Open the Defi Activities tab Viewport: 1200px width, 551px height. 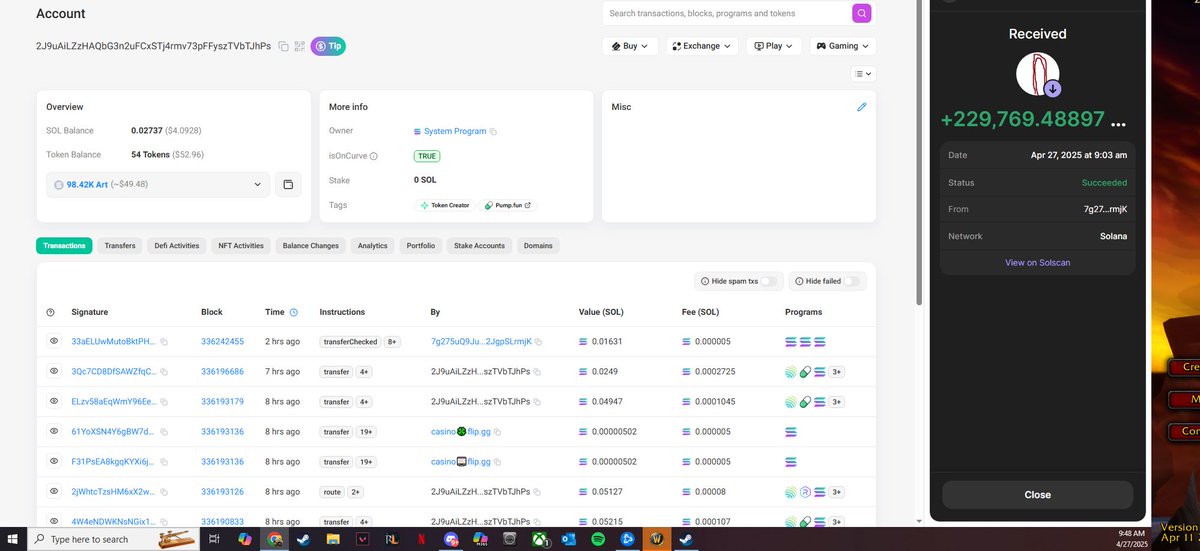pyautogui.click(x=177, y=245)
